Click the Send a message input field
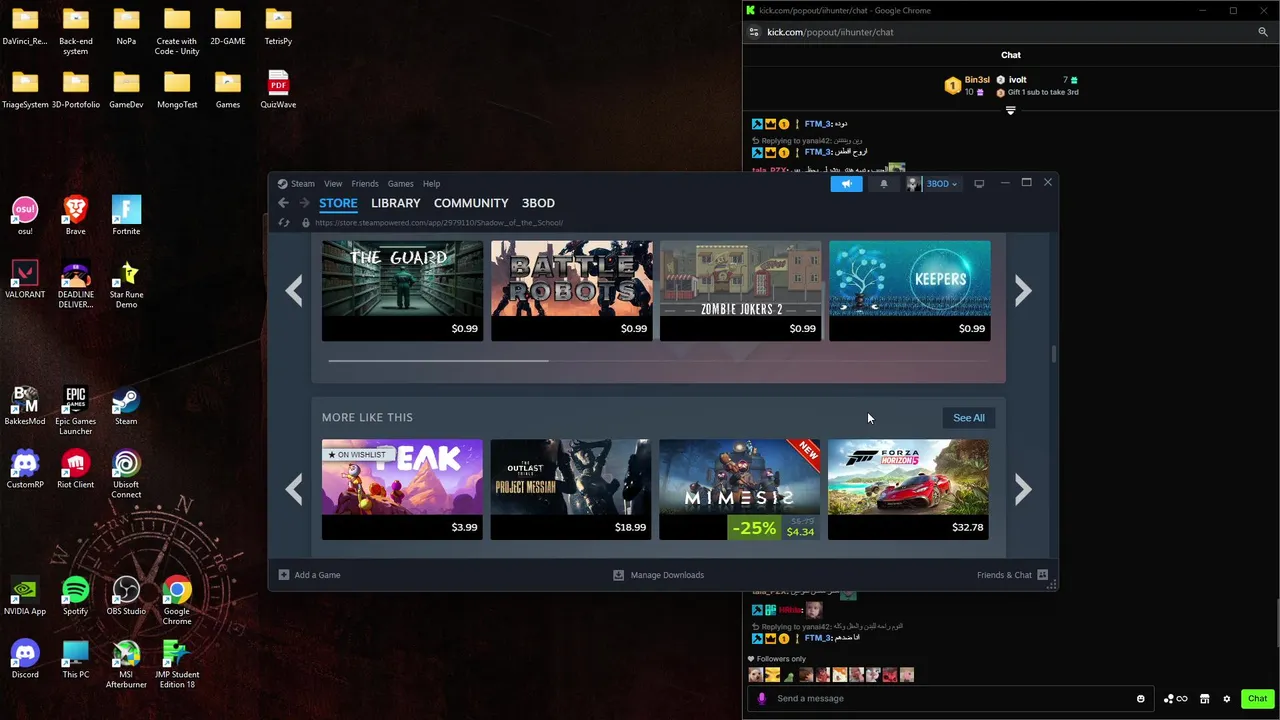 [x=950, y=699]
